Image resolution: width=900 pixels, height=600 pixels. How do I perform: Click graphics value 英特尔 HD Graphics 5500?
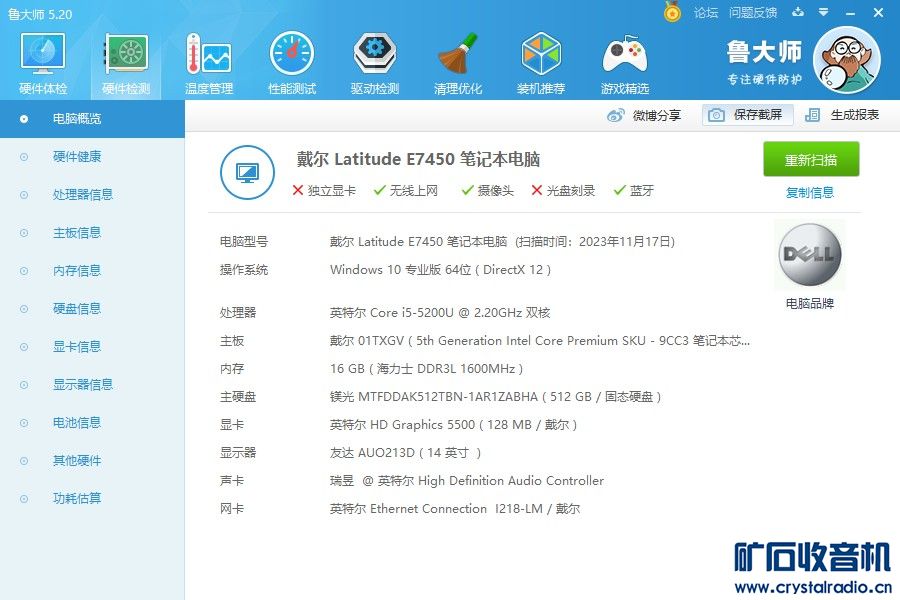(x=453, y=425)
